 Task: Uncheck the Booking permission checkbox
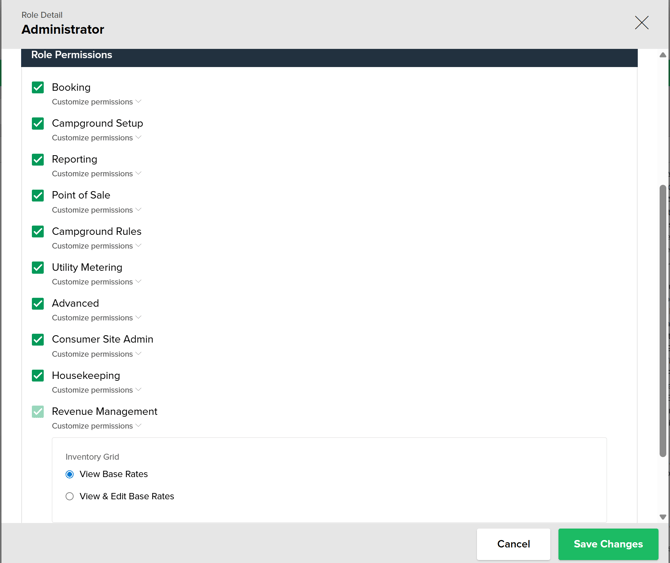[x=38, y=88]
